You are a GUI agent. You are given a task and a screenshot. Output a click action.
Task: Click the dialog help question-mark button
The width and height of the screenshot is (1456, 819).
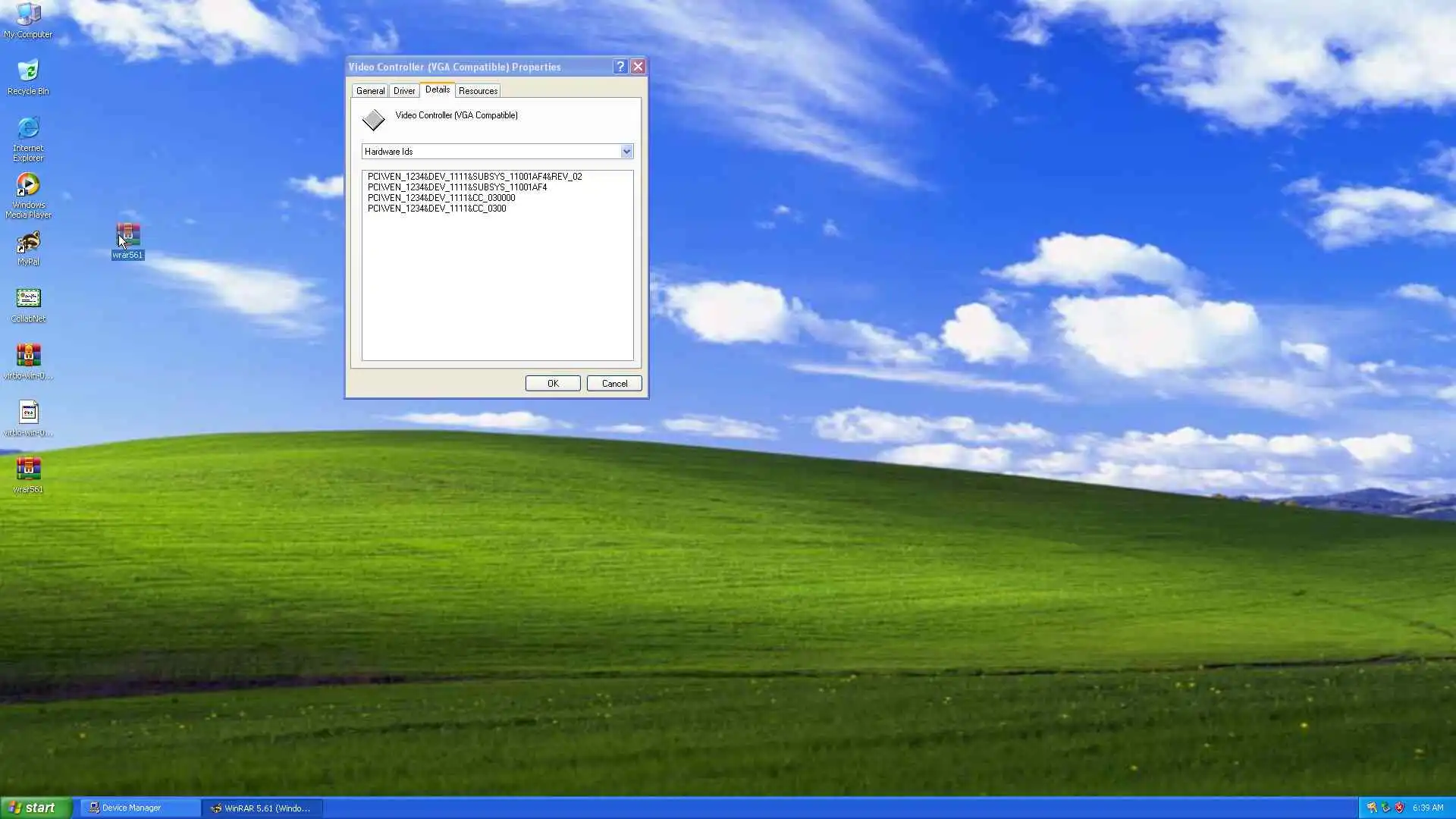click(620, 67)
